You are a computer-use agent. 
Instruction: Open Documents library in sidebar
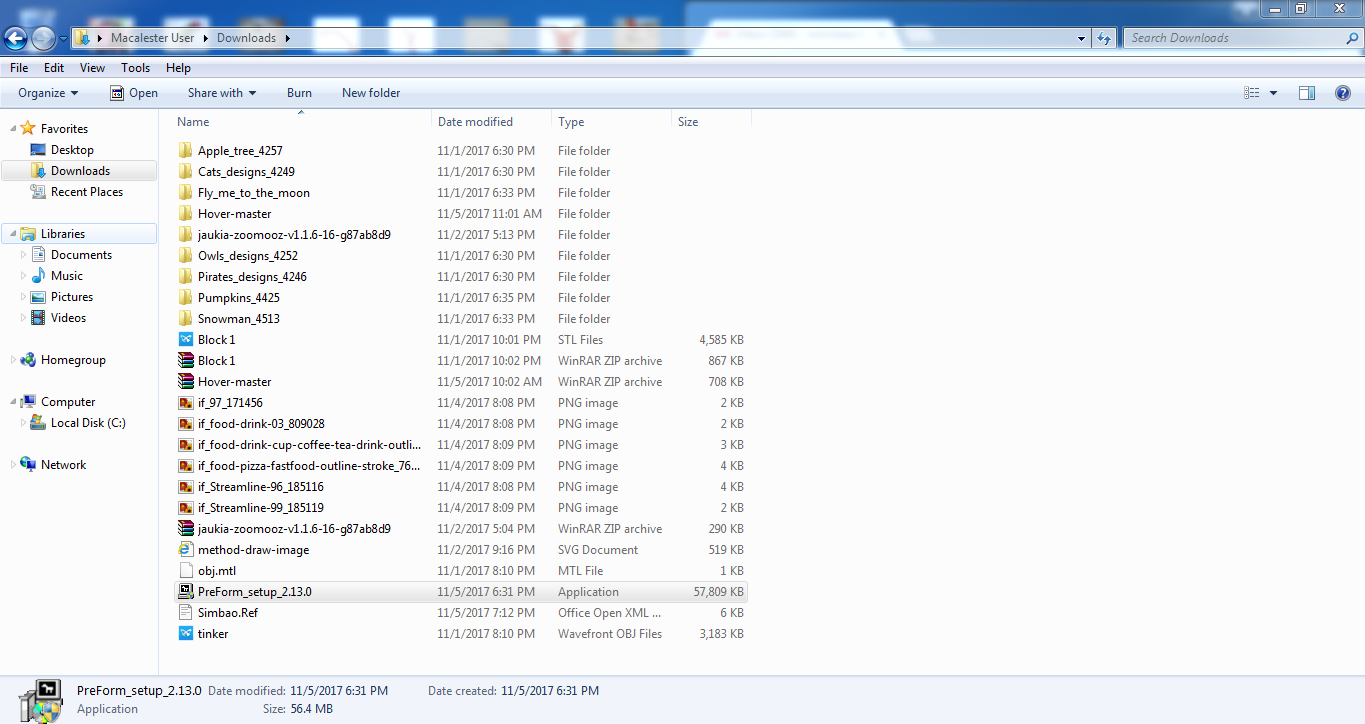coord(81,255)
